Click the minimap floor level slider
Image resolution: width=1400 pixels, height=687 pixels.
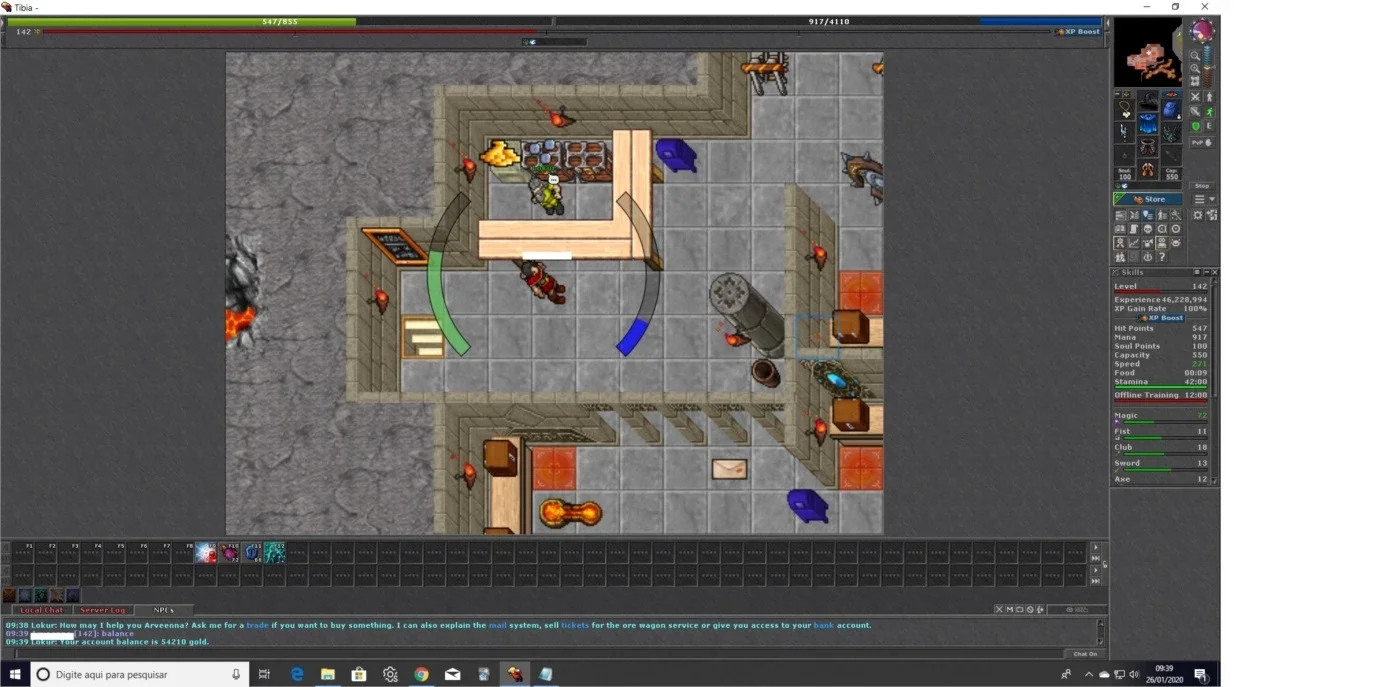coord(1208,66)
